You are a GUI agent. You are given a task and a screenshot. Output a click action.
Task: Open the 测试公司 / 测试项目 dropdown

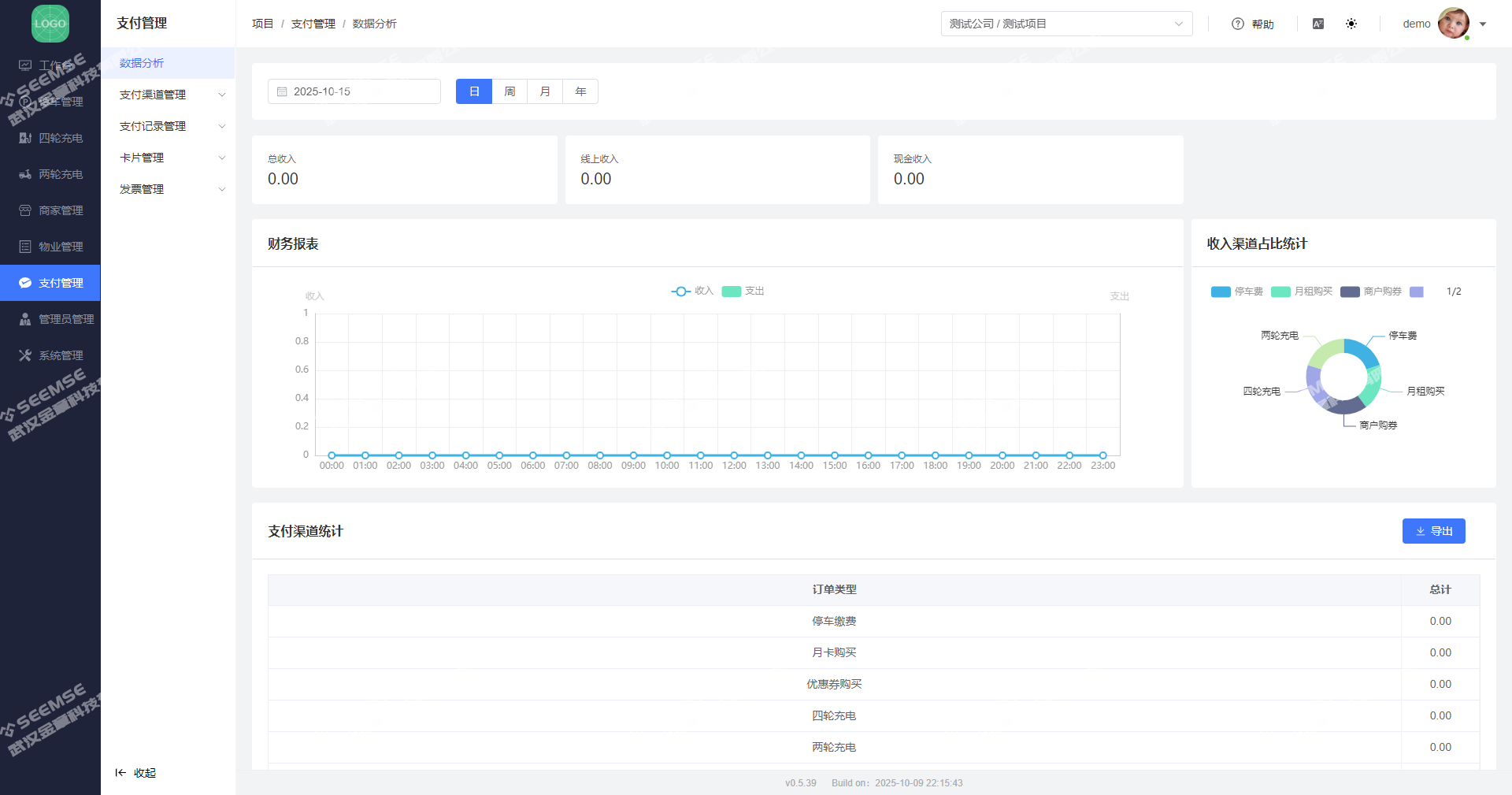coord(1066,24)
